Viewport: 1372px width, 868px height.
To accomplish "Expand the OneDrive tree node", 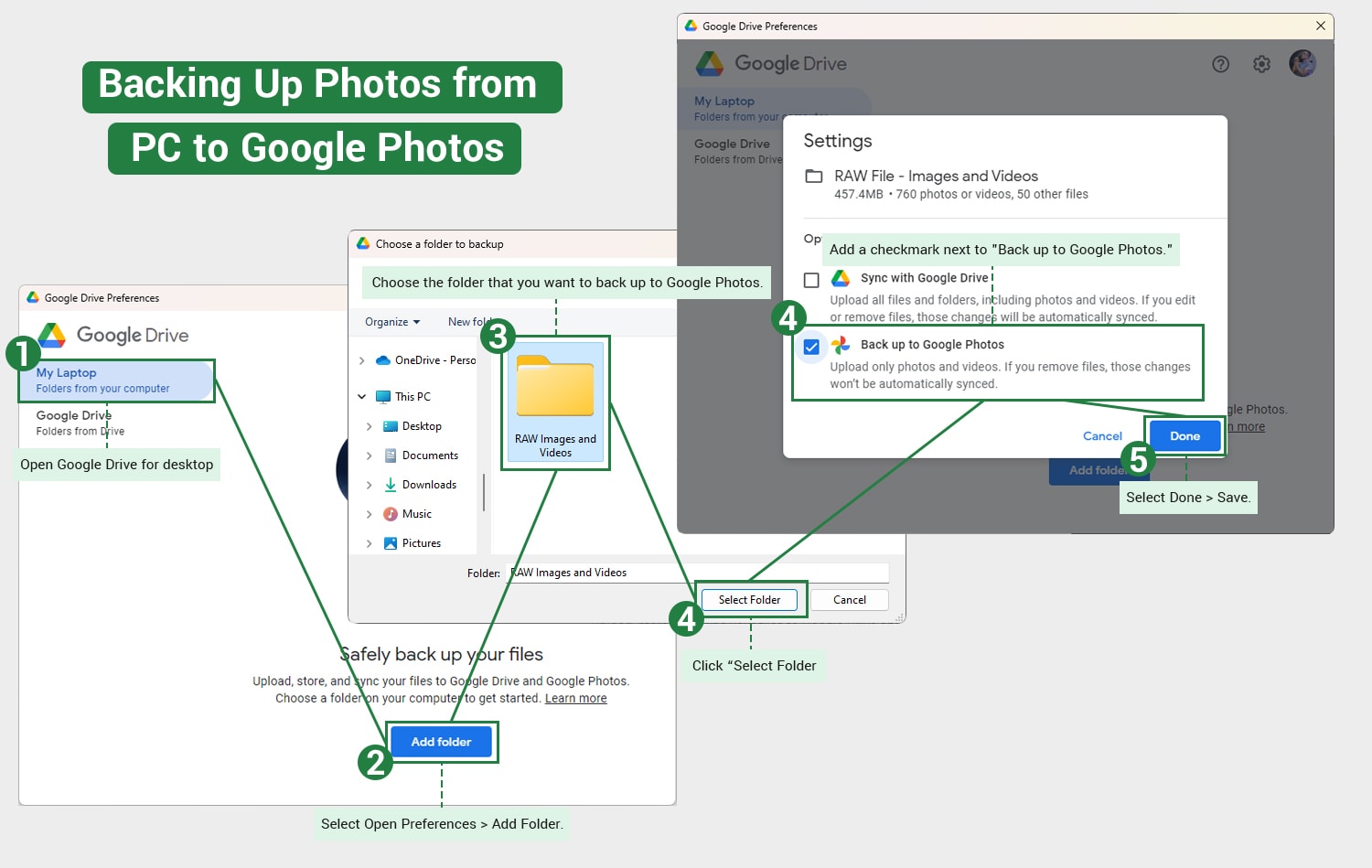I will click(361, 360).
